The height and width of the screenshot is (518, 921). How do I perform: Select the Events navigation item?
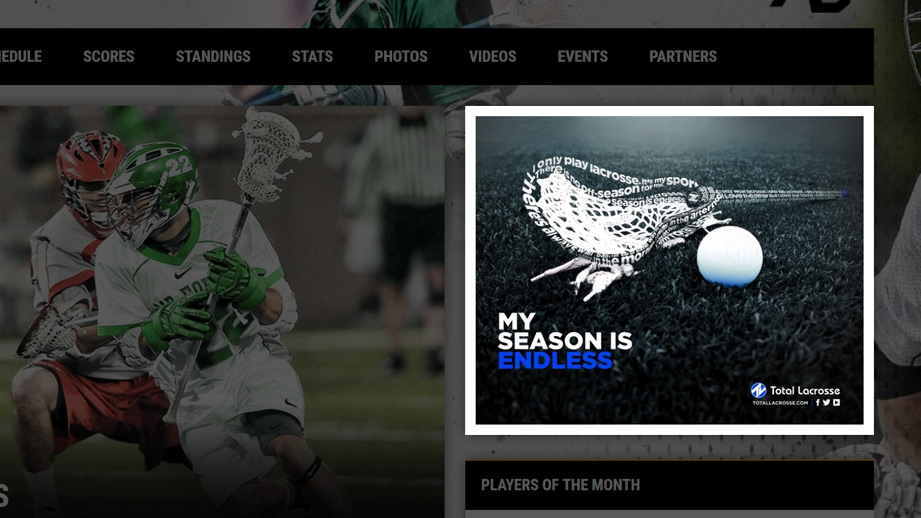coord(583,56)
